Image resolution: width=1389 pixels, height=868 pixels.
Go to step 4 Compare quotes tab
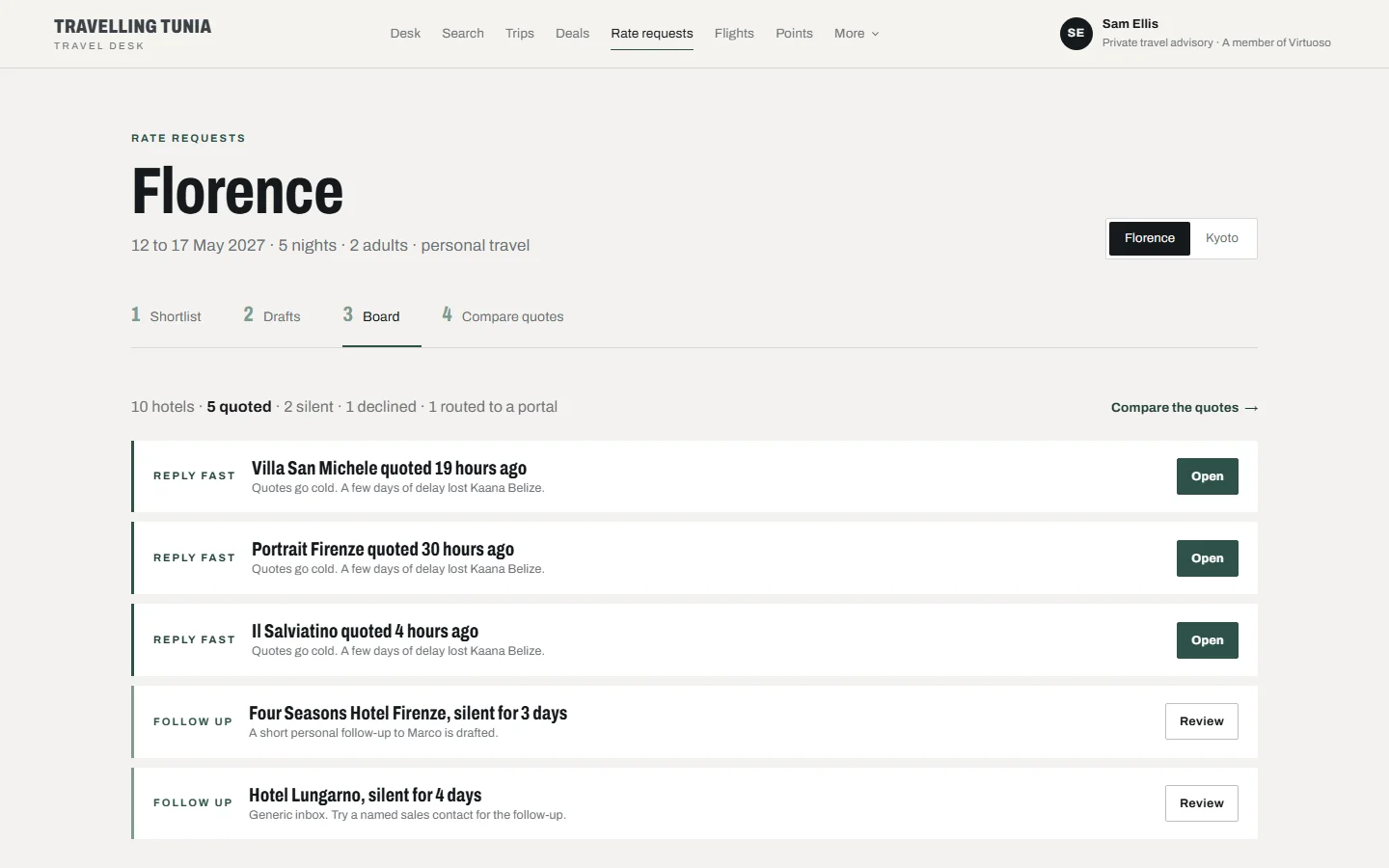503,316
